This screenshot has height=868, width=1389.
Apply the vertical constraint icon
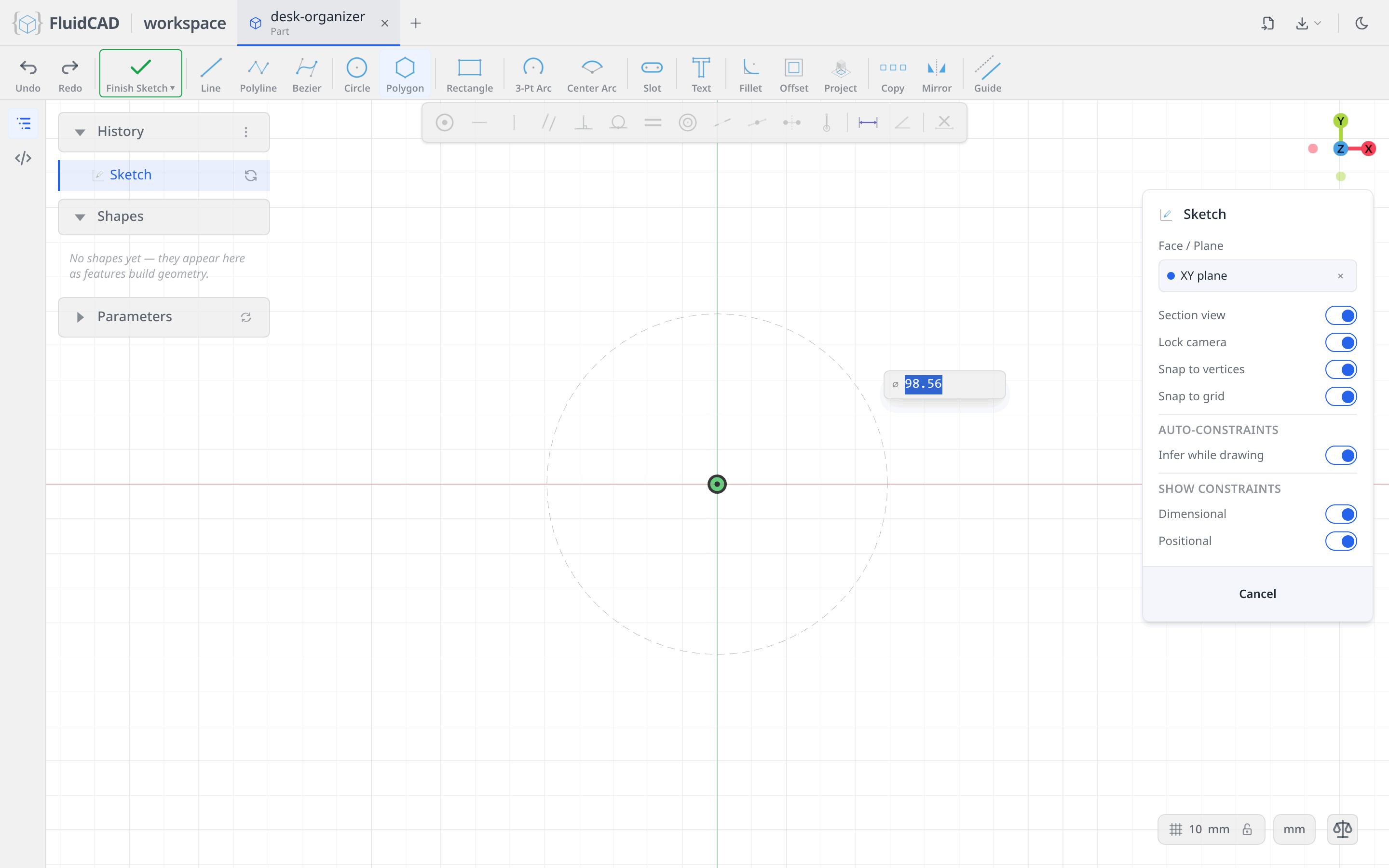514,122
